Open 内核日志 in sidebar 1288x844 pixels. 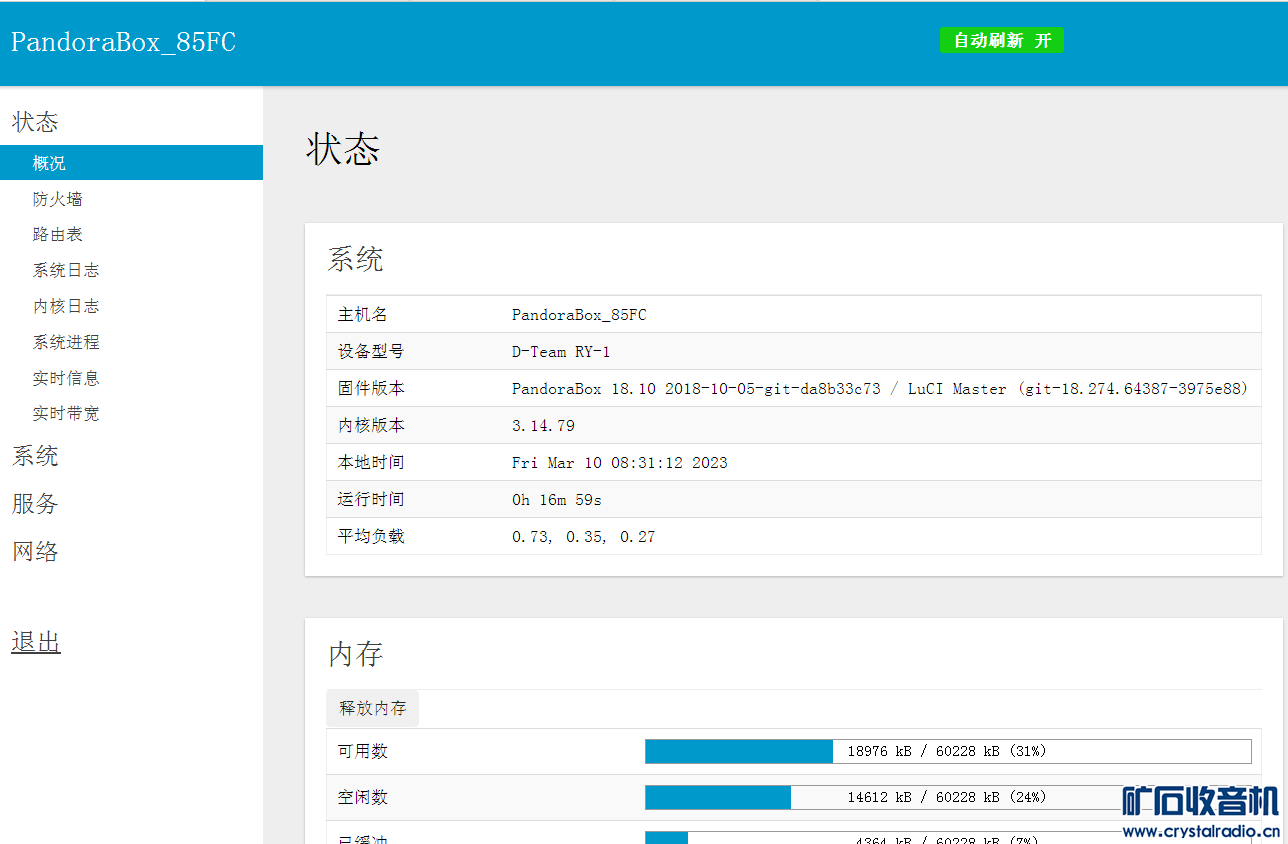[65, 307]
